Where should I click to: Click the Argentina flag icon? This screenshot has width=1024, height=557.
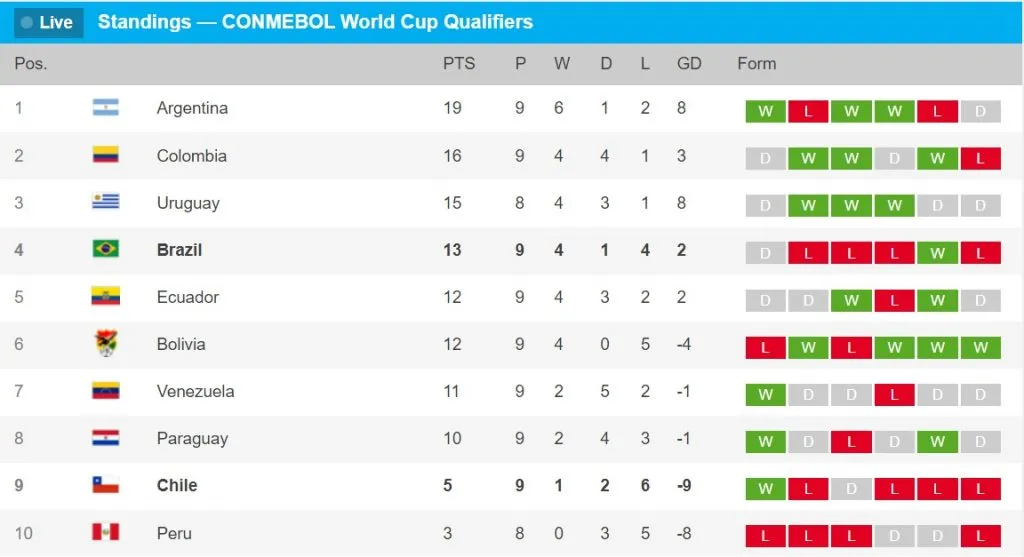105,108
